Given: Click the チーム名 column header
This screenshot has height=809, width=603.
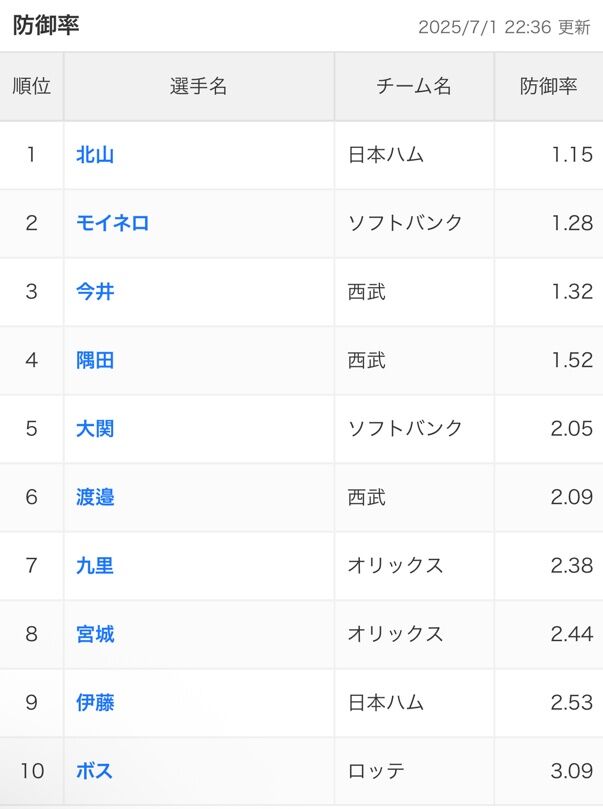Looking at the screenshot, I should (414, 86).
